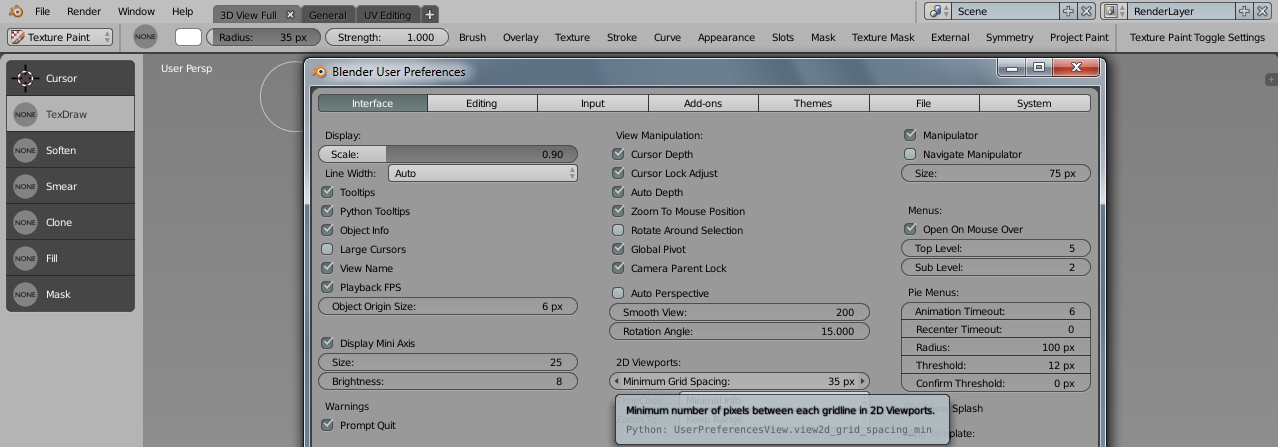Toggle Camera Parent Lock checkbox
The height and width of the screenshot is (447, 1278).
pos(618,268)
